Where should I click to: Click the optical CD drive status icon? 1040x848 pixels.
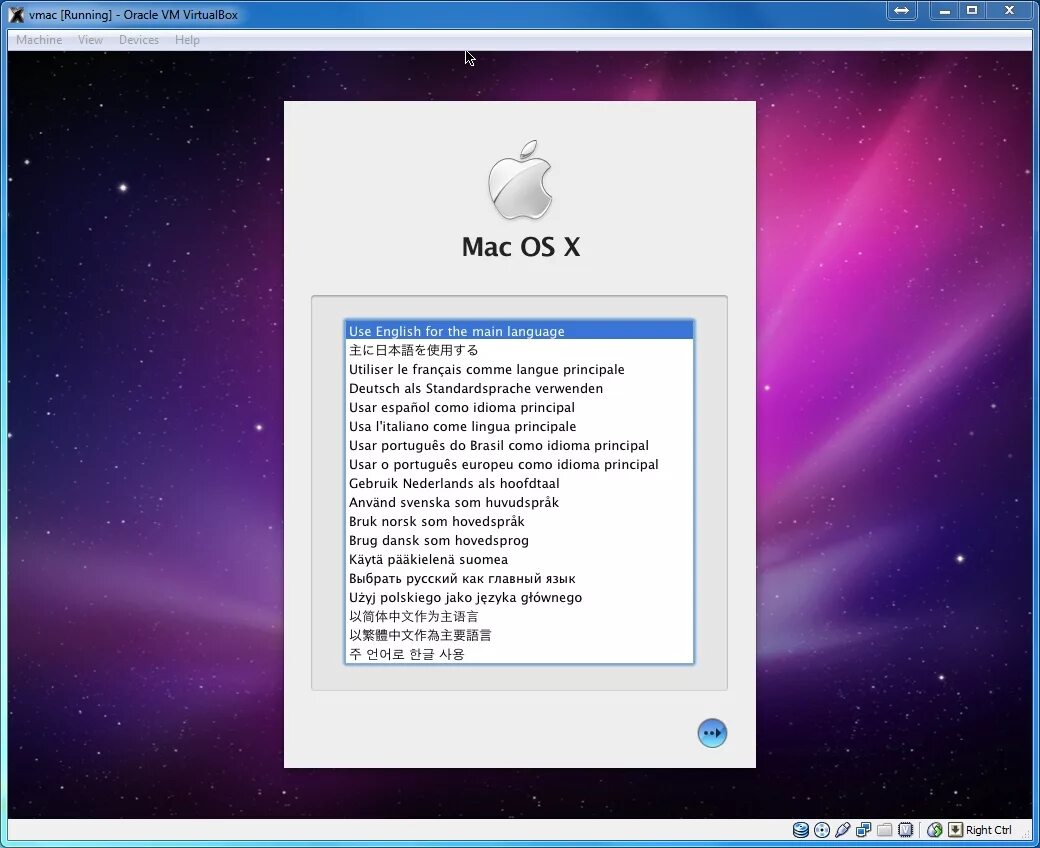click(x=822, y=829)
